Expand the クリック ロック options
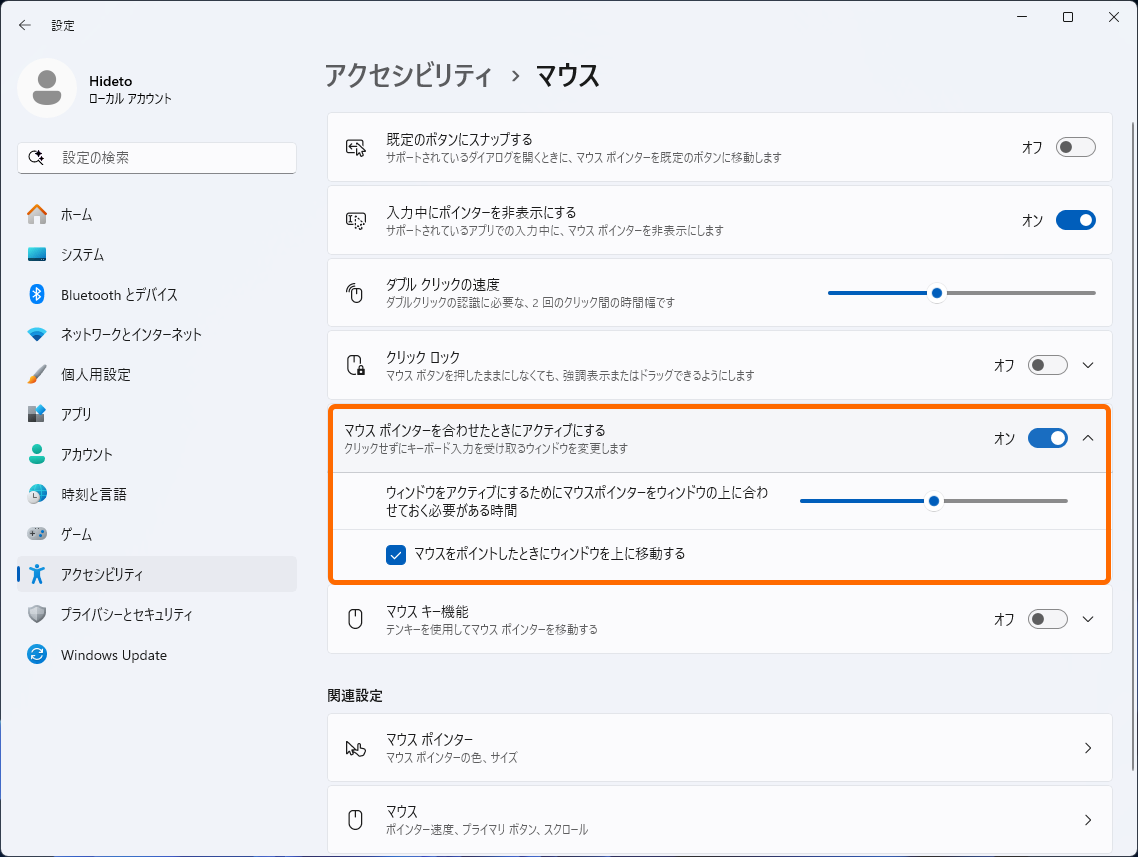This screenshot has height=857, width=1138. (x=1088, y=365)
